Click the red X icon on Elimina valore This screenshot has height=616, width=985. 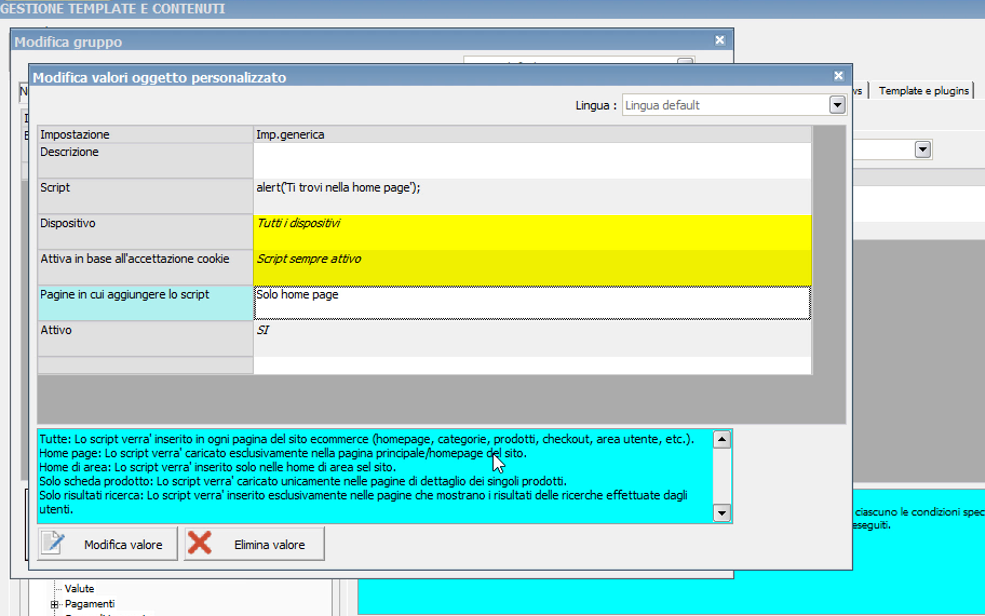(x=200, y=544)
